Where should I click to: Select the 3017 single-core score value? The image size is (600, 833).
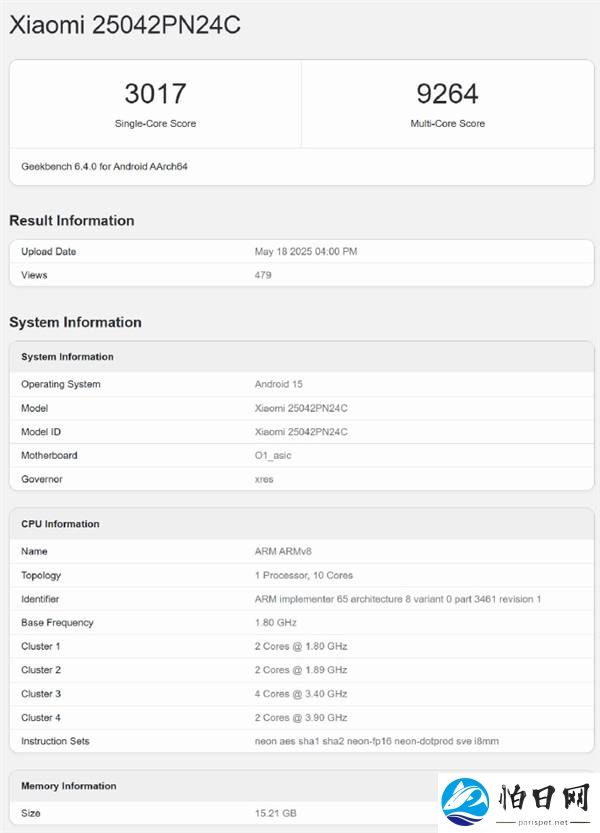tap(155, 94)
